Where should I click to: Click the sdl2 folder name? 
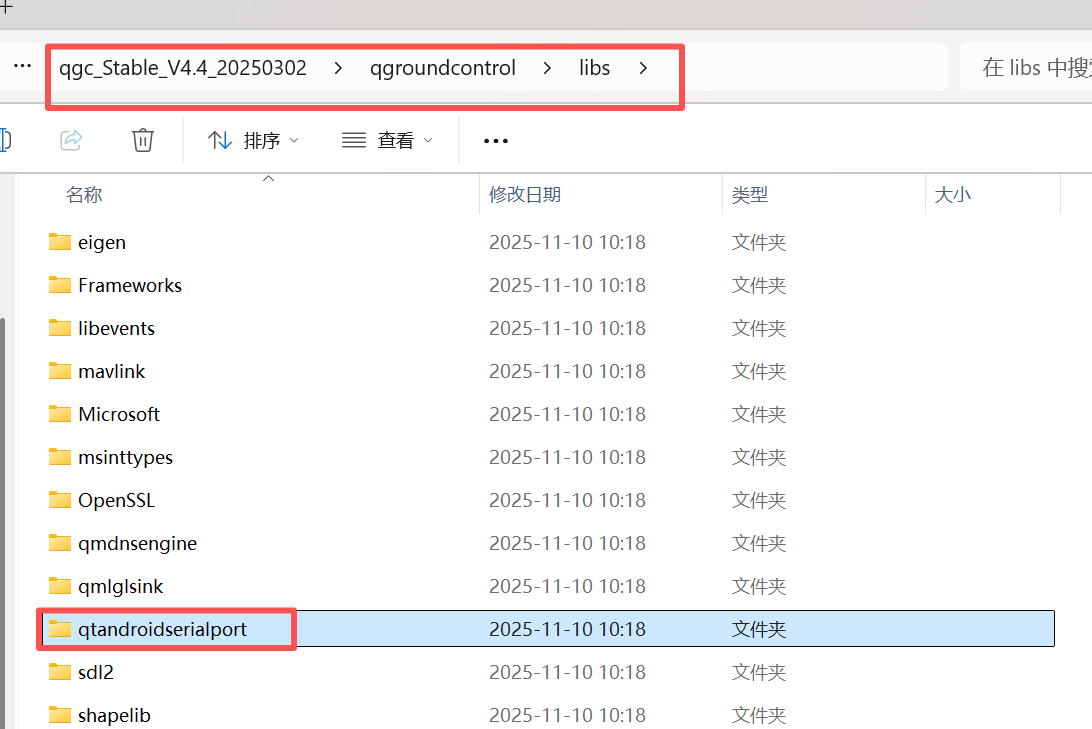[x=95, y=673]
